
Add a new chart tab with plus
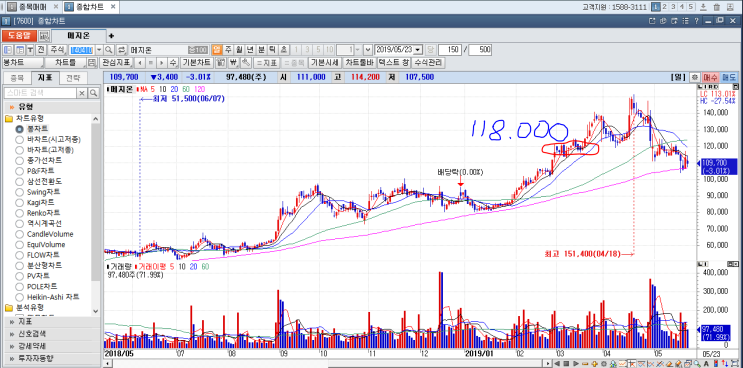pos(111,36)
